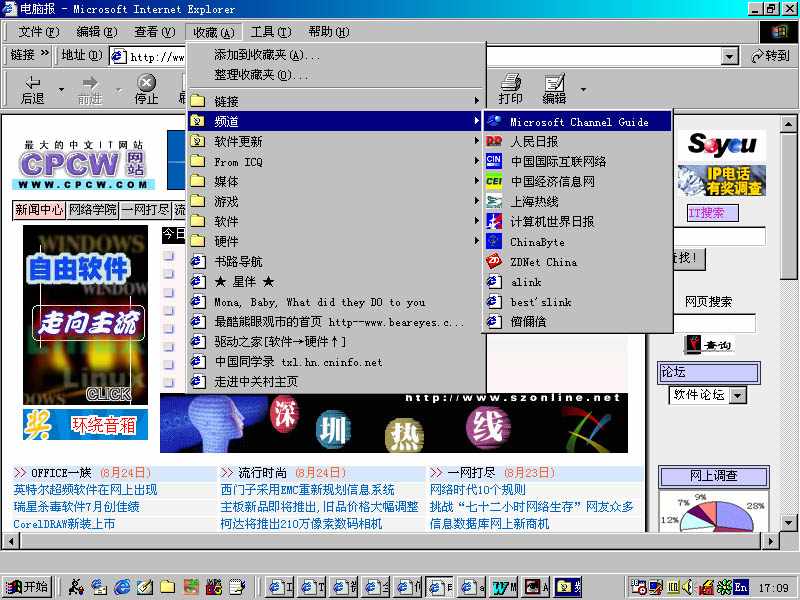Click the Internet Explorer quick launch icon
Image resolution: width=800 pixels, height=600 pixels.
(121, 587)
